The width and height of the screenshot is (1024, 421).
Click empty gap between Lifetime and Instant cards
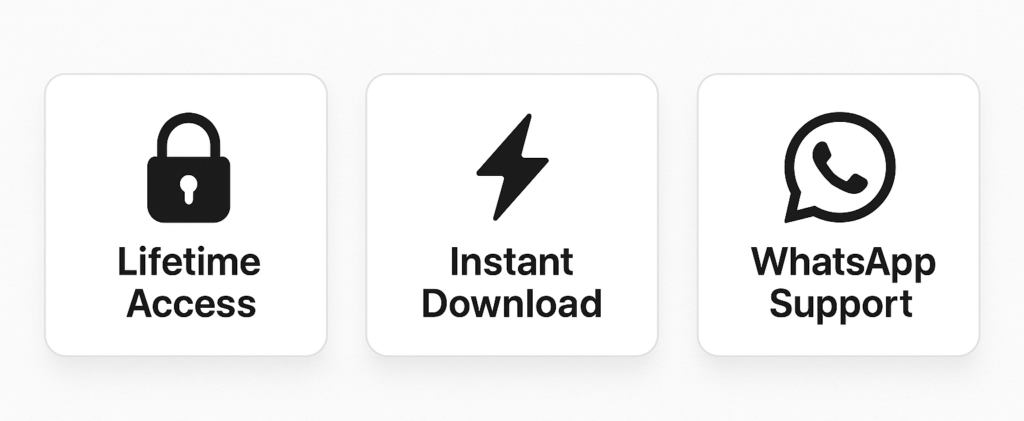click(x=347, y=215)
